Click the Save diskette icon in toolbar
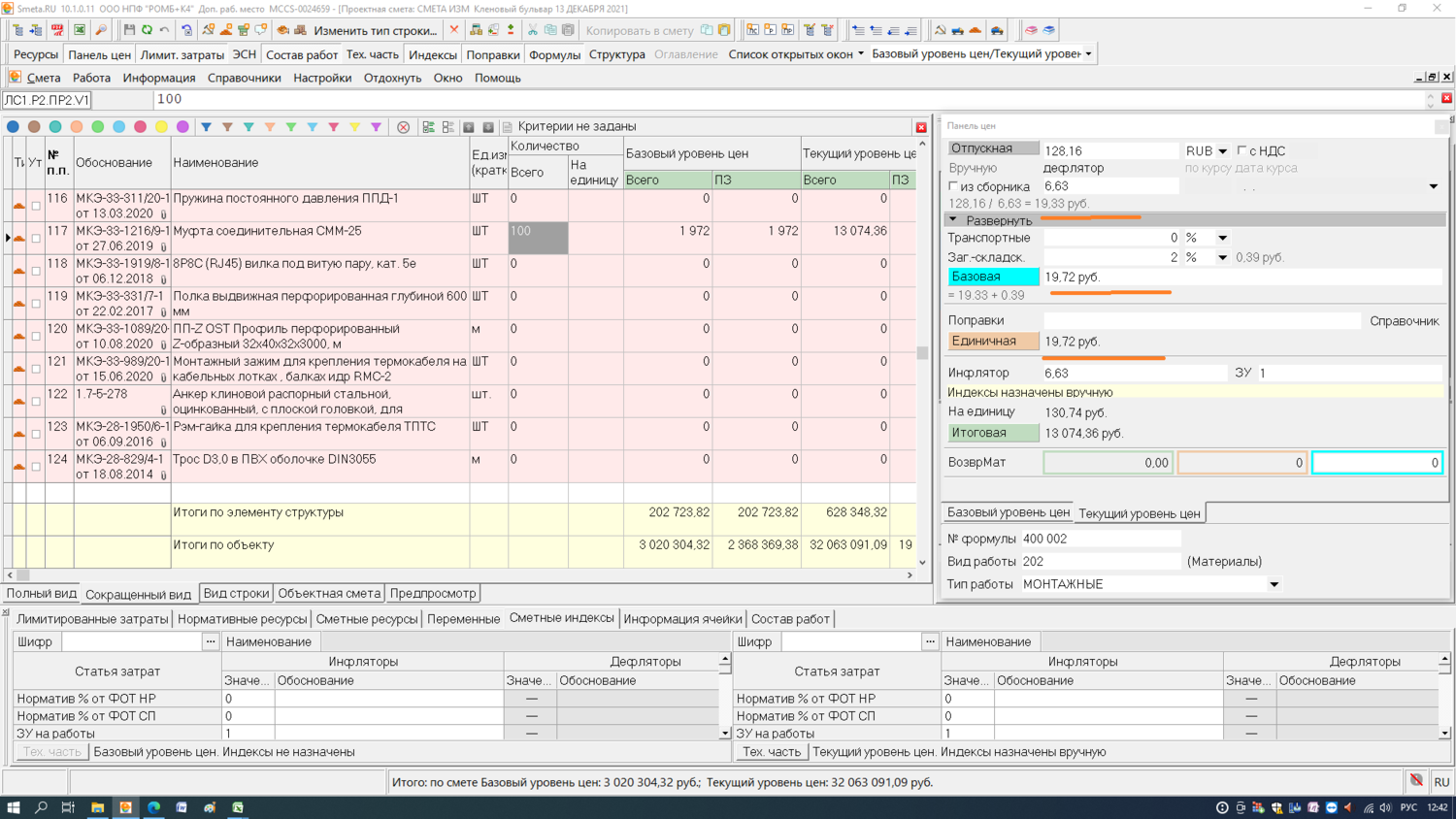The height and width of the screenshot is (819, 1456). pos(129,30)
